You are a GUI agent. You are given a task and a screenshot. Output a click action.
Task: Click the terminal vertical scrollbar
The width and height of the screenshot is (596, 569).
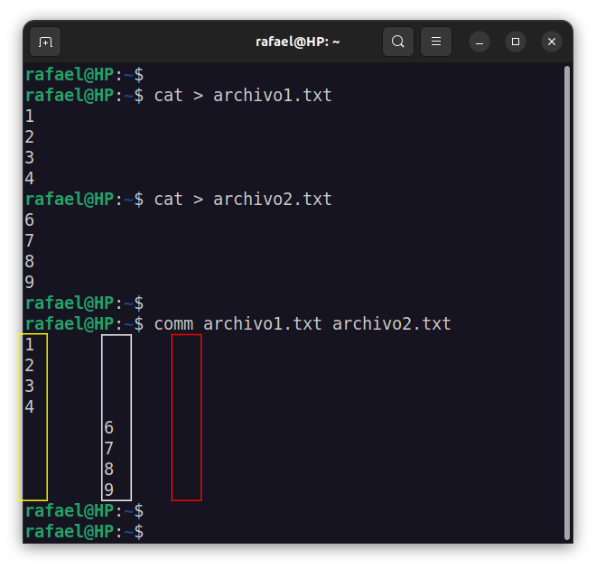tap(567, 303)
